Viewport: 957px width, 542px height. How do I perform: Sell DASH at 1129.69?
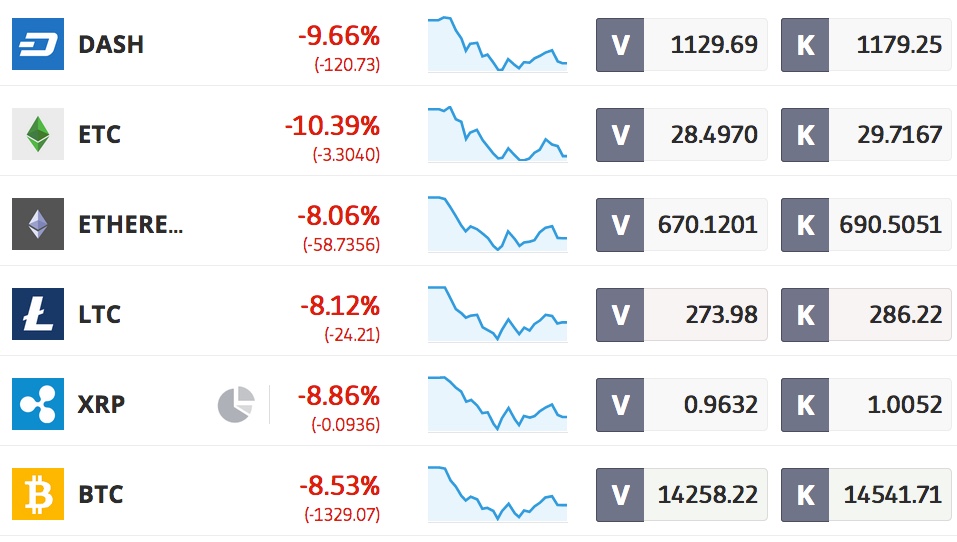681,44
